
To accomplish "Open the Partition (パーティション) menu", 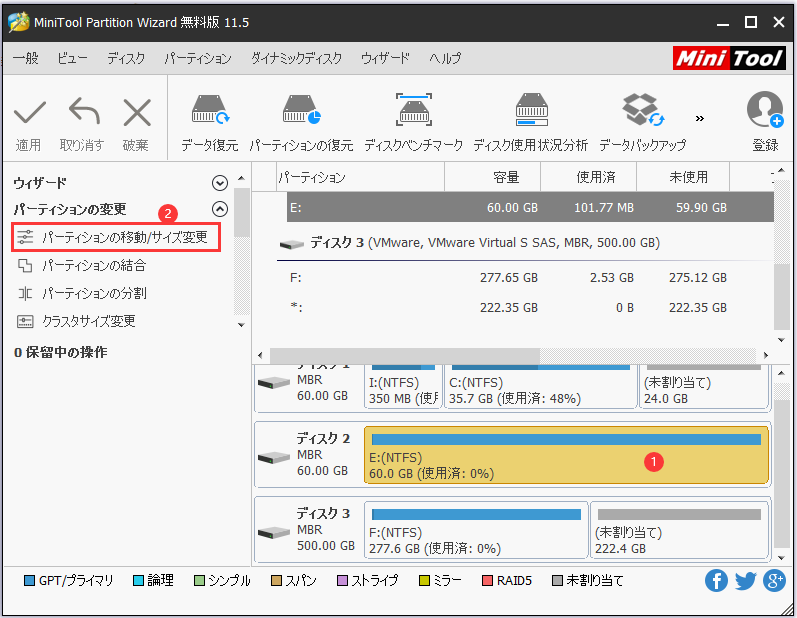I will pyautogui.click(x=198, y=58).
